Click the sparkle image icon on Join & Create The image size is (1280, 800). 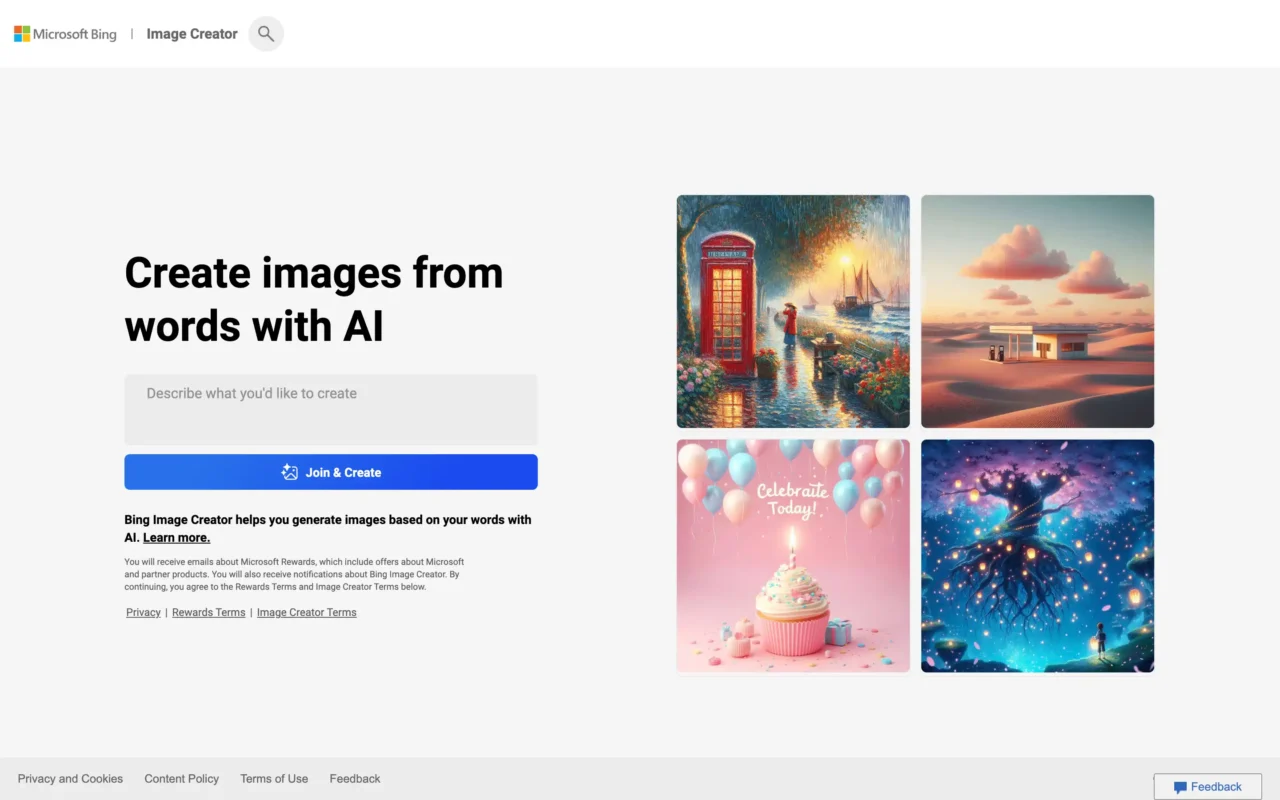(x=290, y=472)
